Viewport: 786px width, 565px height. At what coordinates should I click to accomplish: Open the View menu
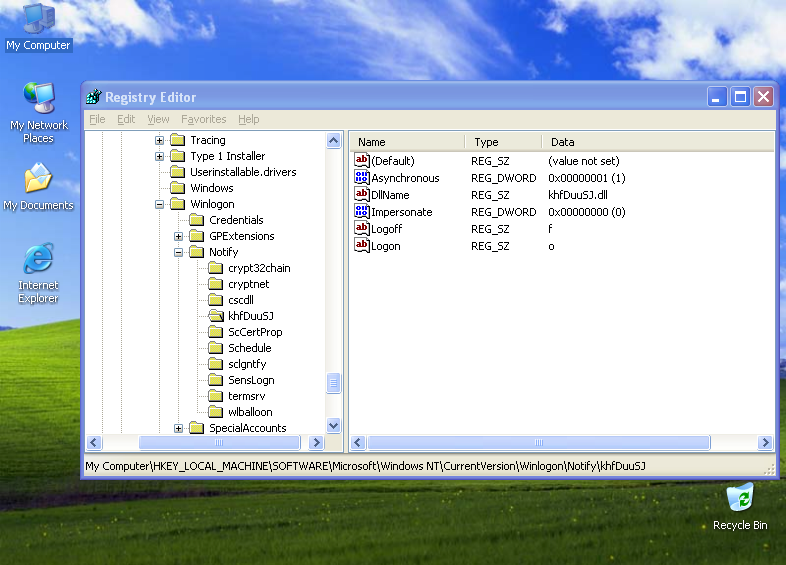tap(158, 119)
